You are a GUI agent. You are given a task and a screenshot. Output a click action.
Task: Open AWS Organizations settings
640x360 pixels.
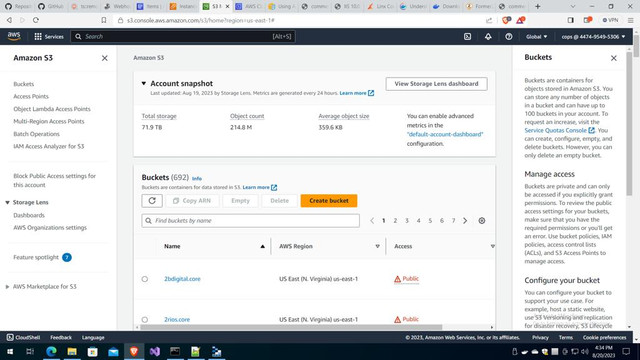point(50,227)
